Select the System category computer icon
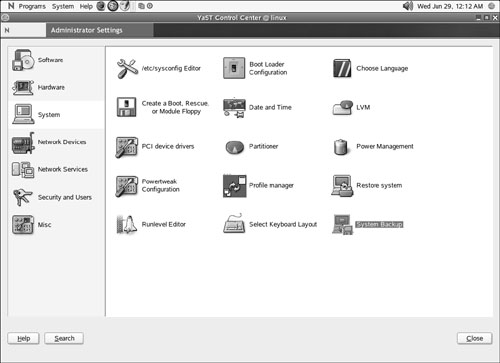 [23, 114]
